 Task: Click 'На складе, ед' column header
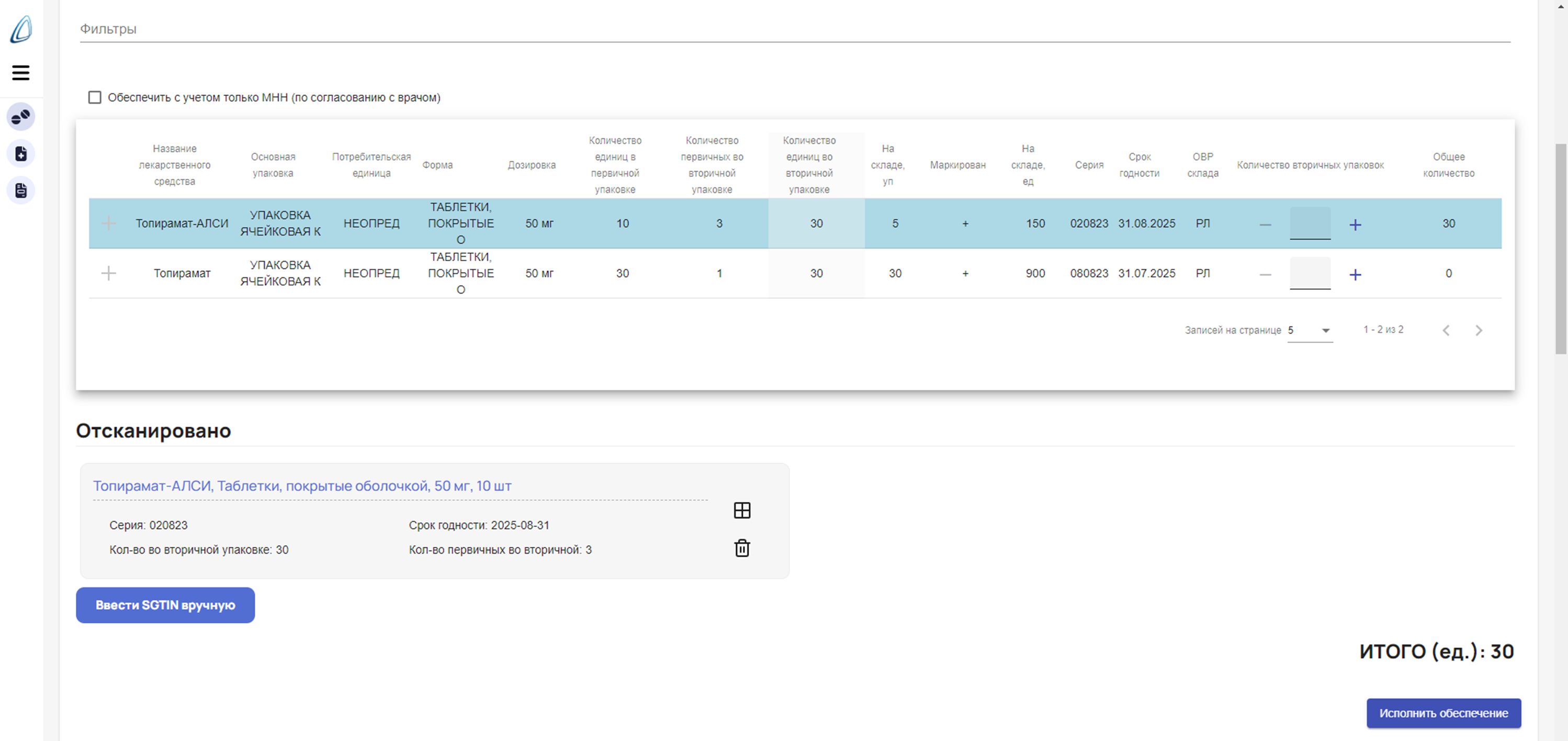pos(1028,165)
